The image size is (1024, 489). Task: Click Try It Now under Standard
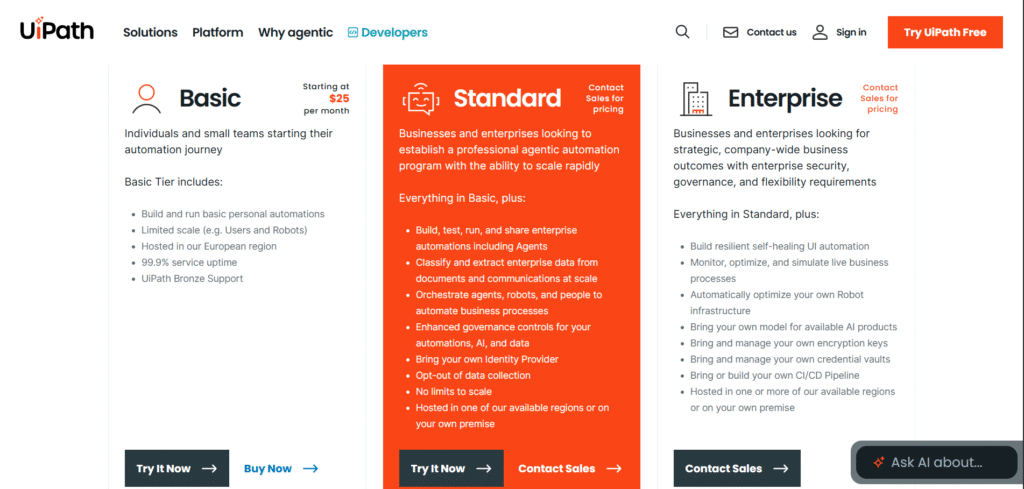click(x=450, y=468)
